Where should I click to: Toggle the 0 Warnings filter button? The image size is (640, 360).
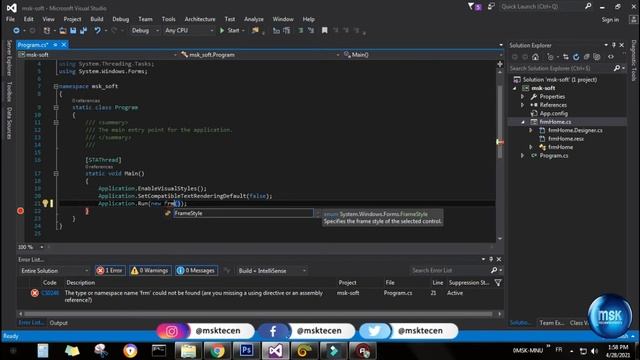coord(149,271)
